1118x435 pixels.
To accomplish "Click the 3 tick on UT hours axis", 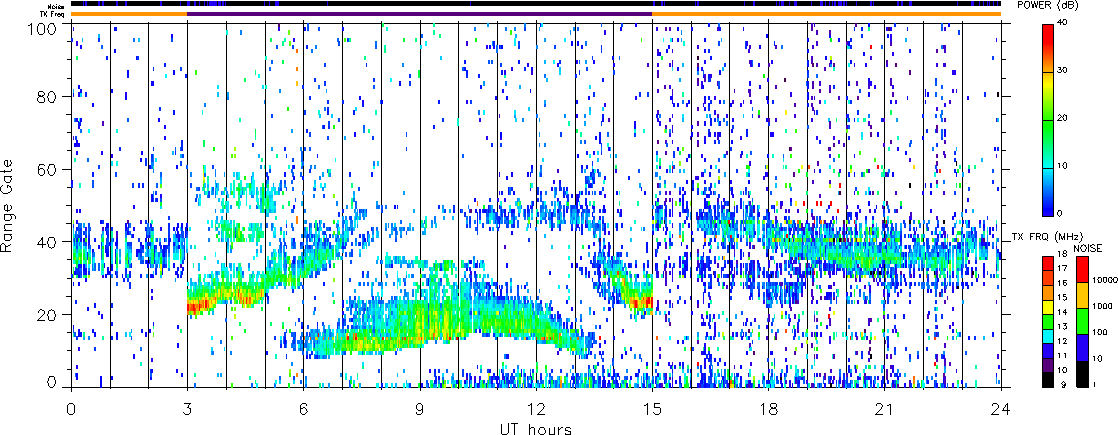I will click(187, 407).
